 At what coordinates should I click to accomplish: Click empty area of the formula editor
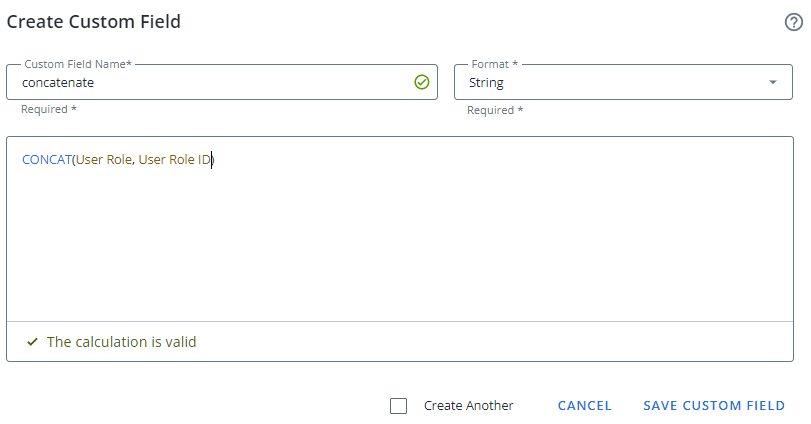click(x=400, y=250)
